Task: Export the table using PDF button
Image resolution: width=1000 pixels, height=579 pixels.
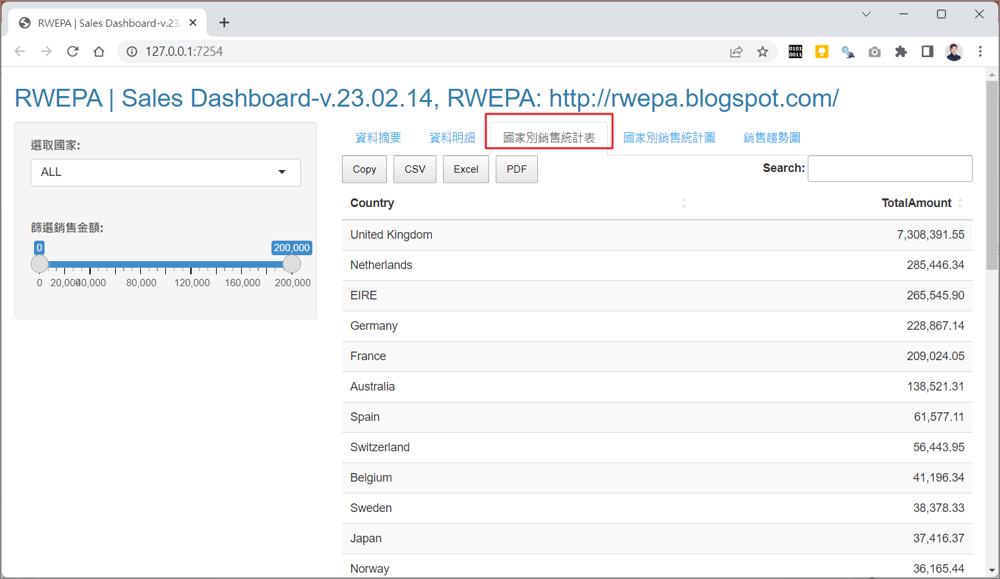Action: (x=516, y=169)
